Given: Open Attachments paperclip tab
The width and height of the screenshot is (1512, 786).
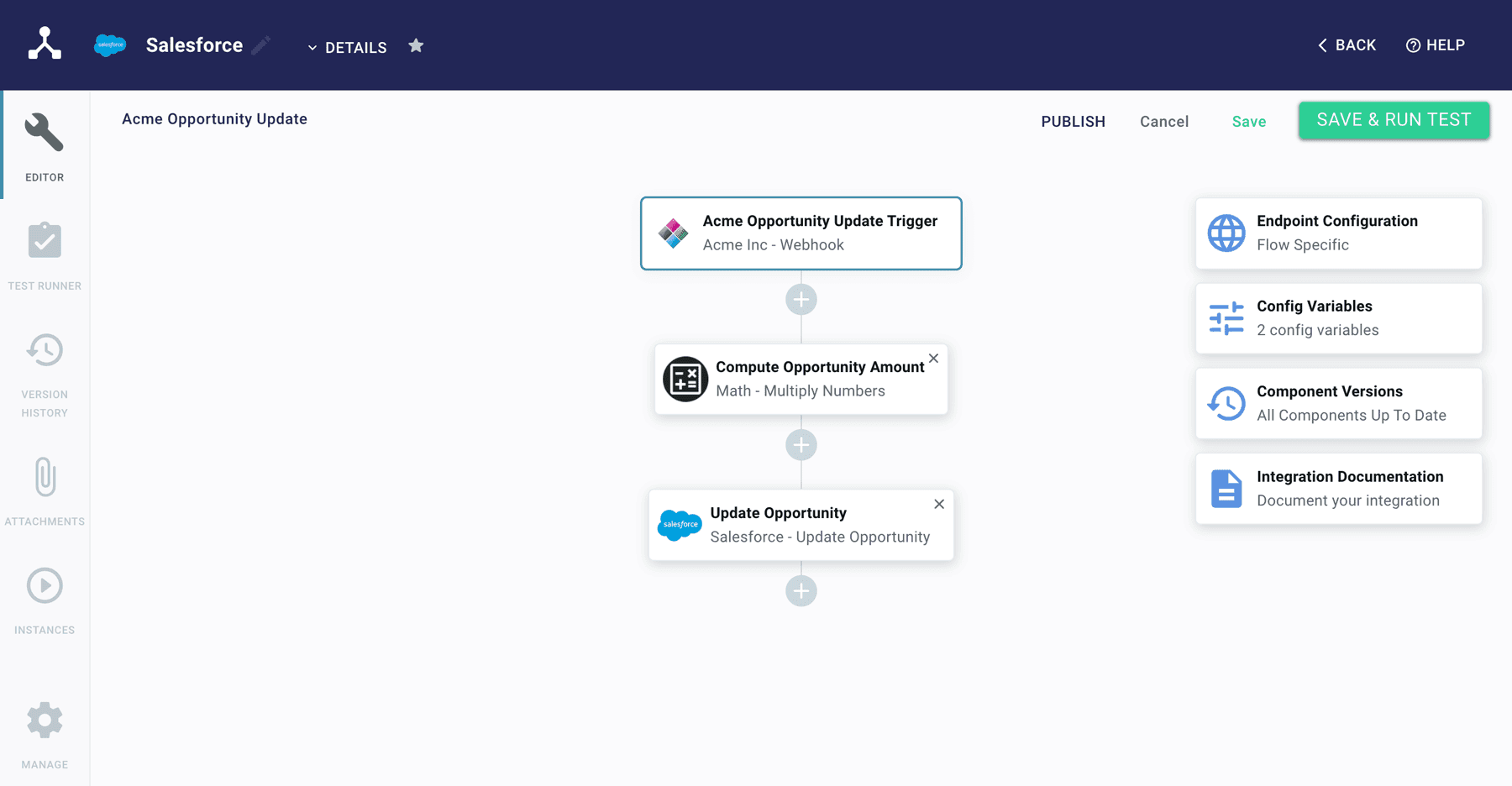Looking at the screenshot, I should 45,491.
